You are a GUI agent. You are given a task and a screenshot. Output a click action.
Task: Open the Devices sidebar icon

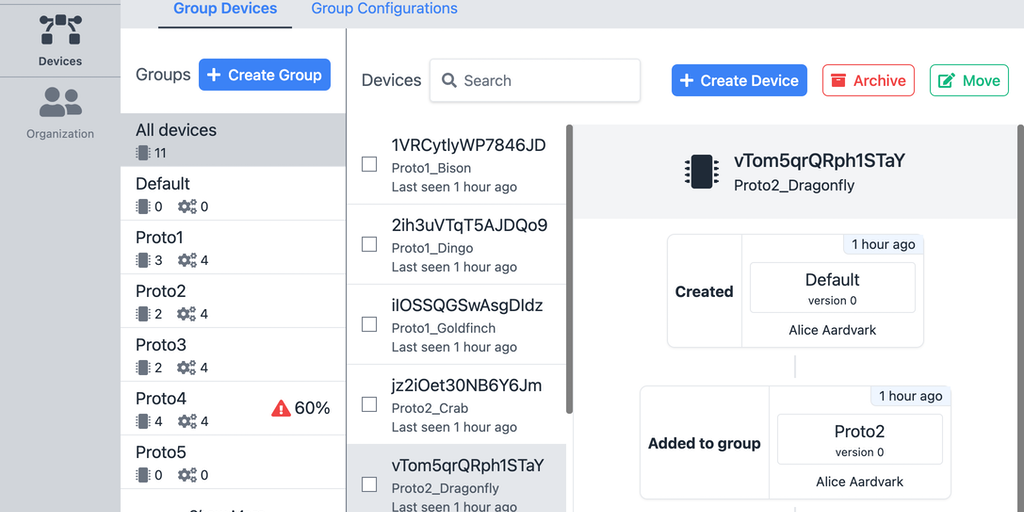tap(60, 30)
